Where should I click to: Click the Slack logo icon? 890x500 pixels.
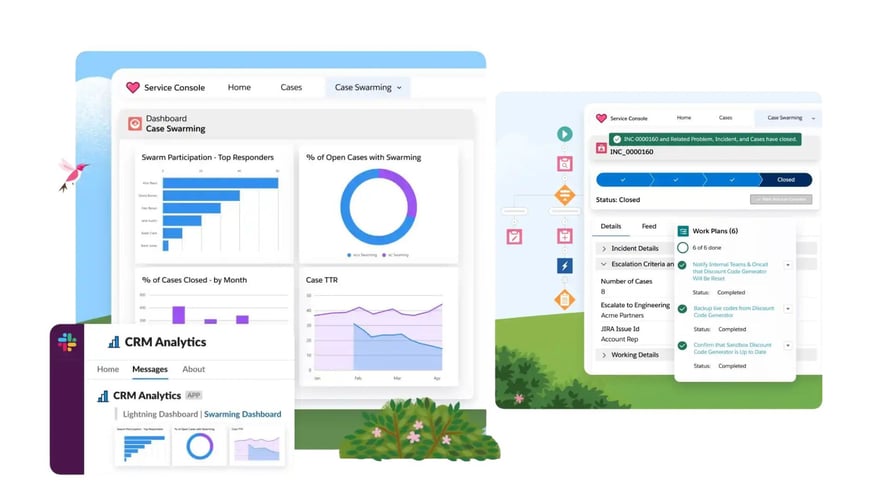(x=67, y=342)
